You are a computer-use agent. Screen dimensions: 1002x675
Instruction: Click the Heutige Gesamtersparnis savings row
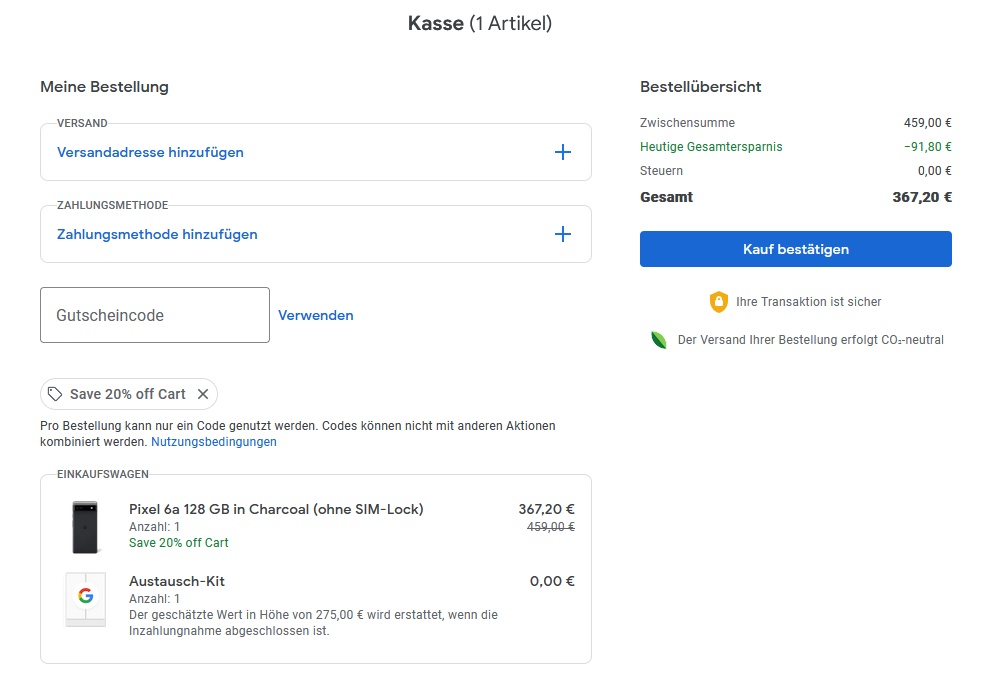pos(711,147)
